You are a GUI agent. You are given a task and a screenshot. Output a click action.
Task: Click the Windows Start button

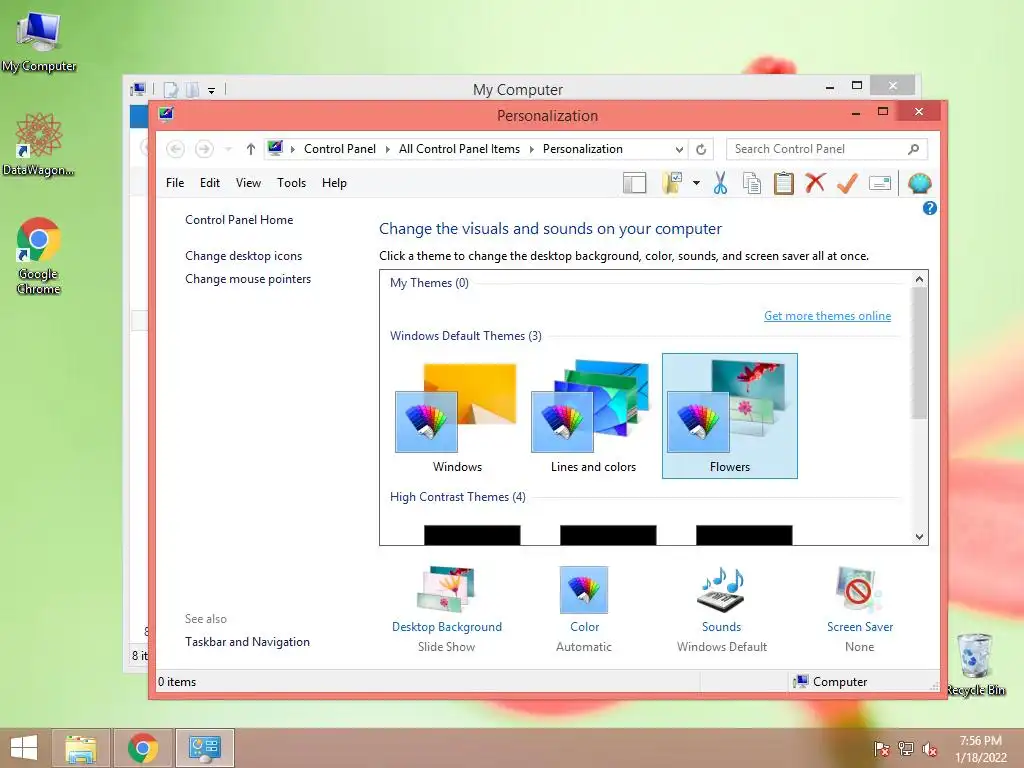[24, 748]
